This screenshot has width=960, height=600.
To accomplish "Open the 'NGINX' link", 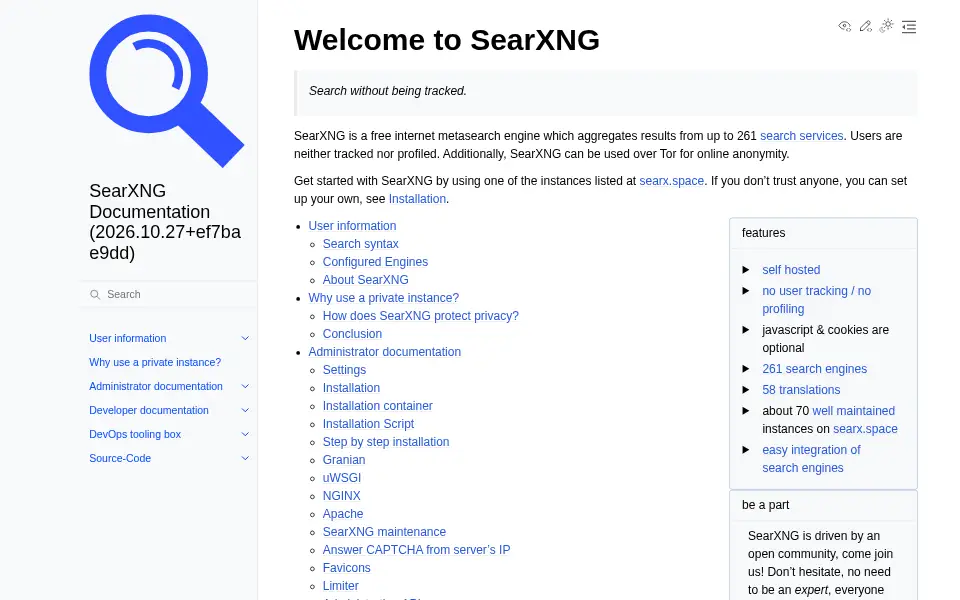I will (342, 496).
